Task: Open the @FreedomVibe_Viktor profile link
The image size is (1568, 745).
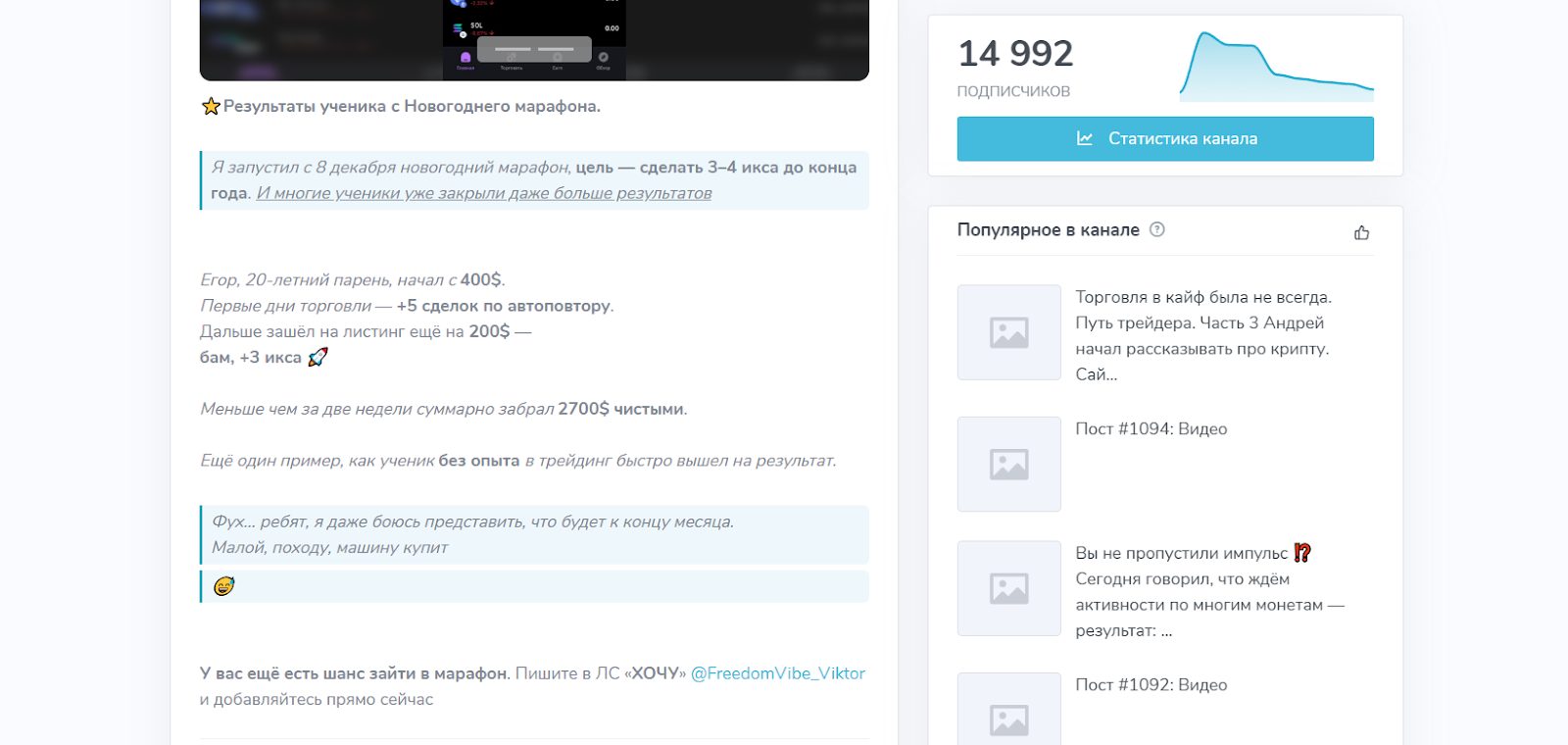Action: coord(778,673)
